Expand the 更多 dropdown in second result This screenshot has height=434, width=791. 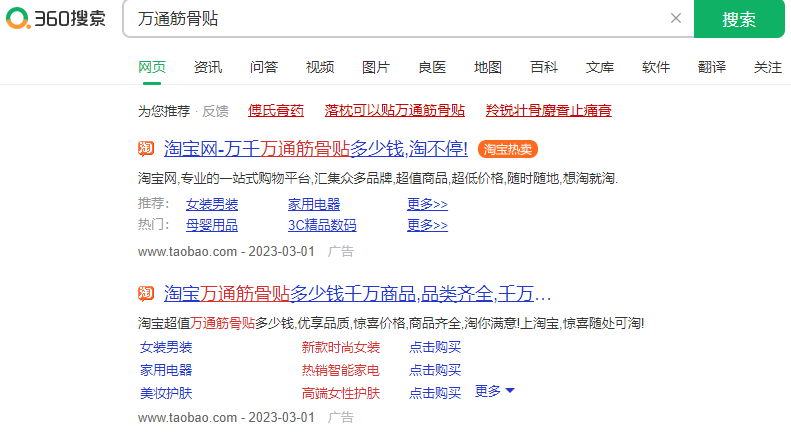[x=495, y=391]
